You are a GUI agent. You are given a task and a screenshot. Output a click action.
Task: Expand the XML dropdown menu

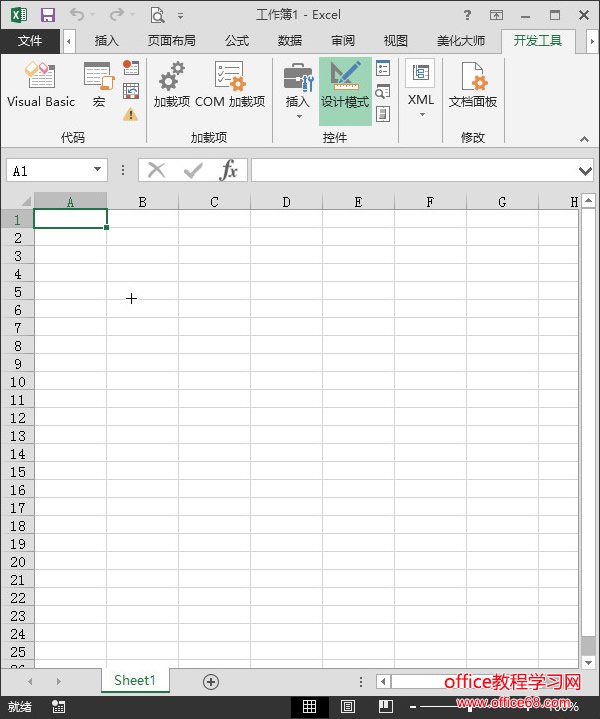(x=421, y=114)
